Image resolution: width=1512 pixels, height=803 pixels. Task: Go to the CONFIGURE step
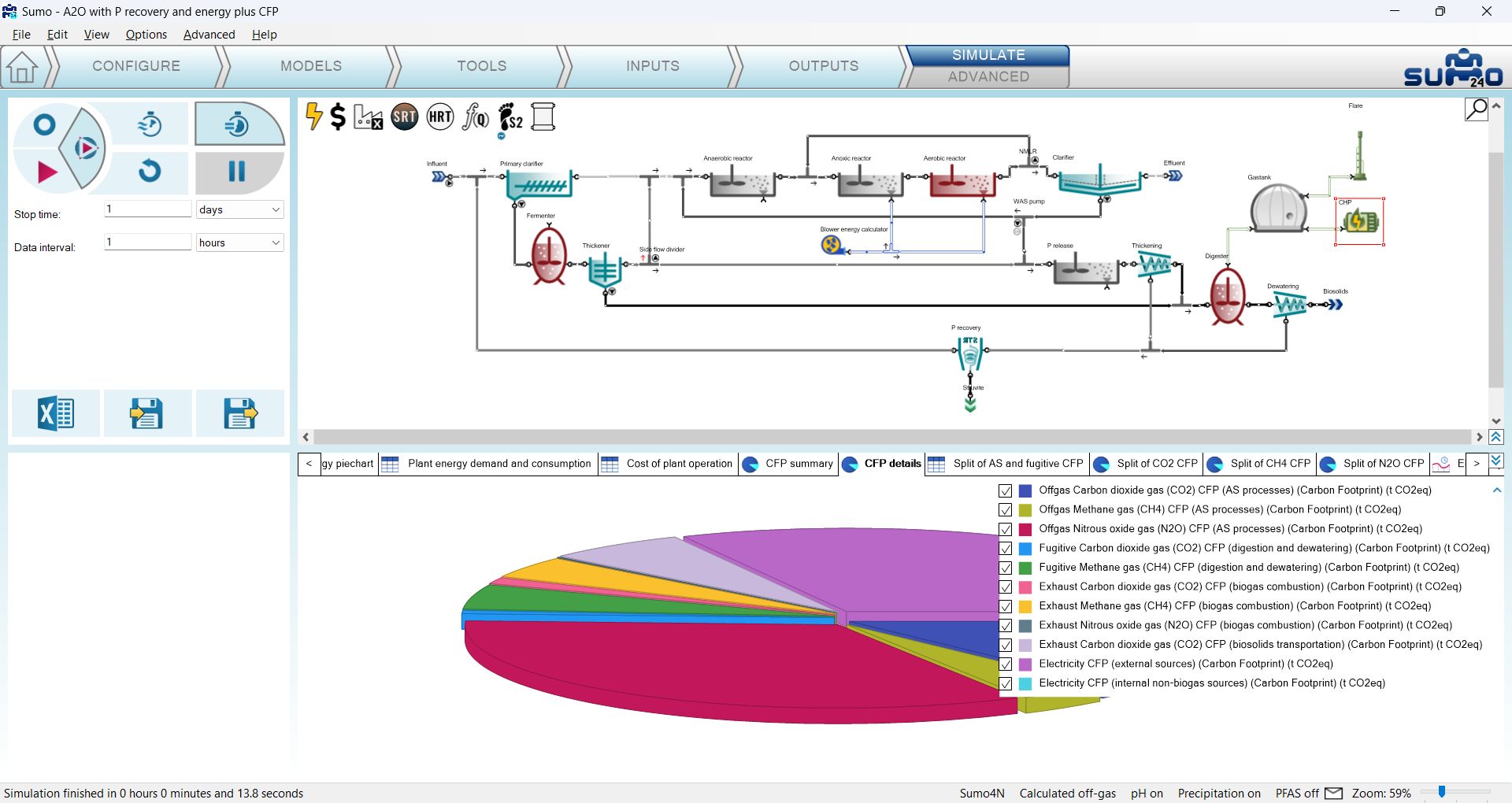tap(136, 66)
